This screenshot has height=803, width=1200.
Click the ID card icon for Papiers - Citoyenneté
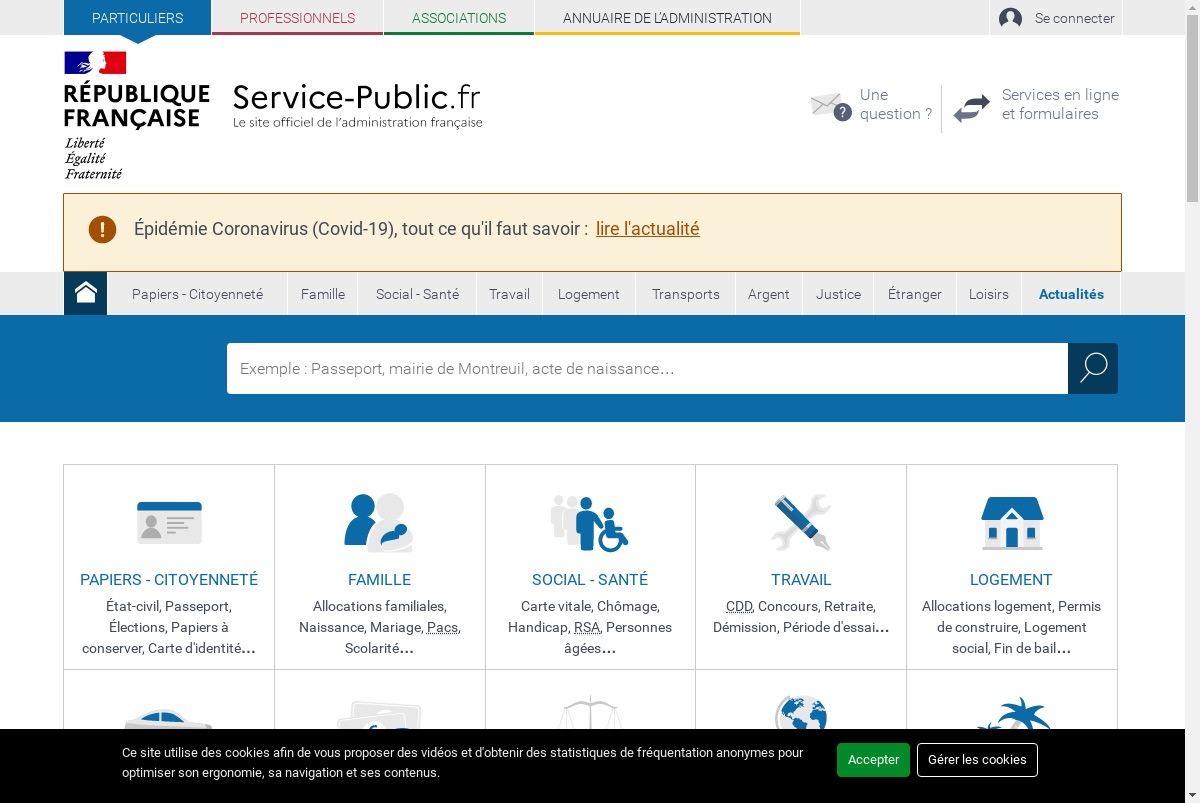(169, 522)
